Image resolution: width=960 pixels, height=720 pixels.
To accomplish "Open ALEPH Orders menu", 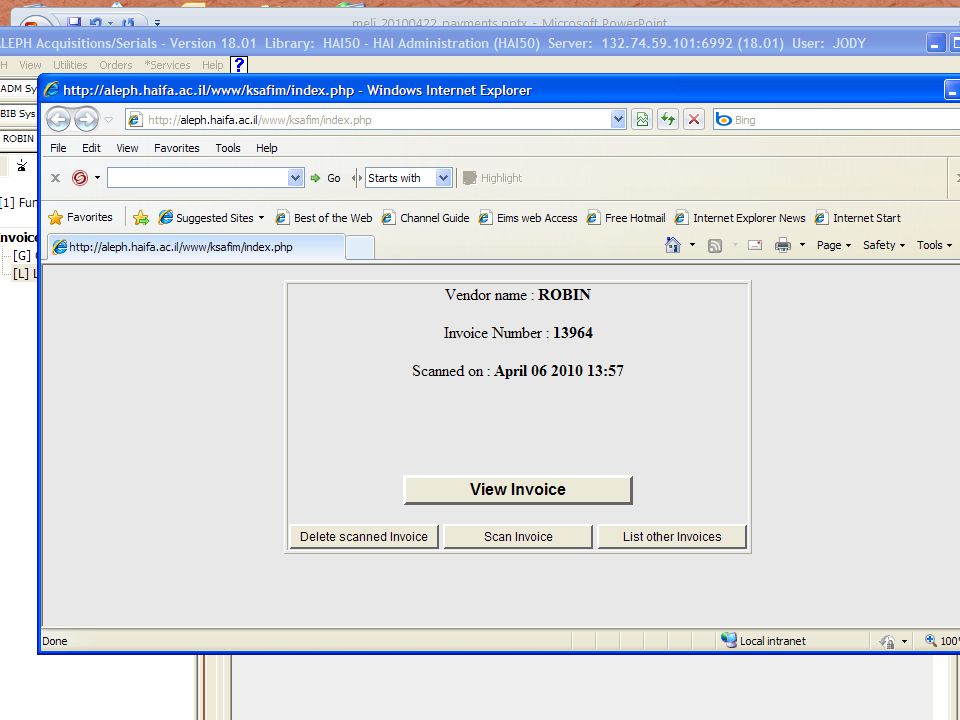I will (116, 65).
